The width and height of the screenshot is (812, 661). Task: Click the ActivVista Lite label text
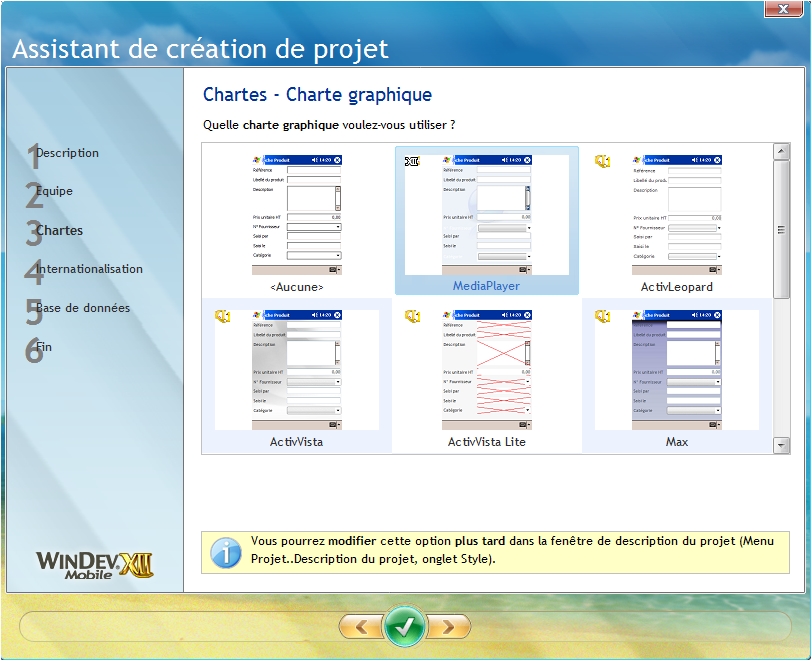coord(487,442)
